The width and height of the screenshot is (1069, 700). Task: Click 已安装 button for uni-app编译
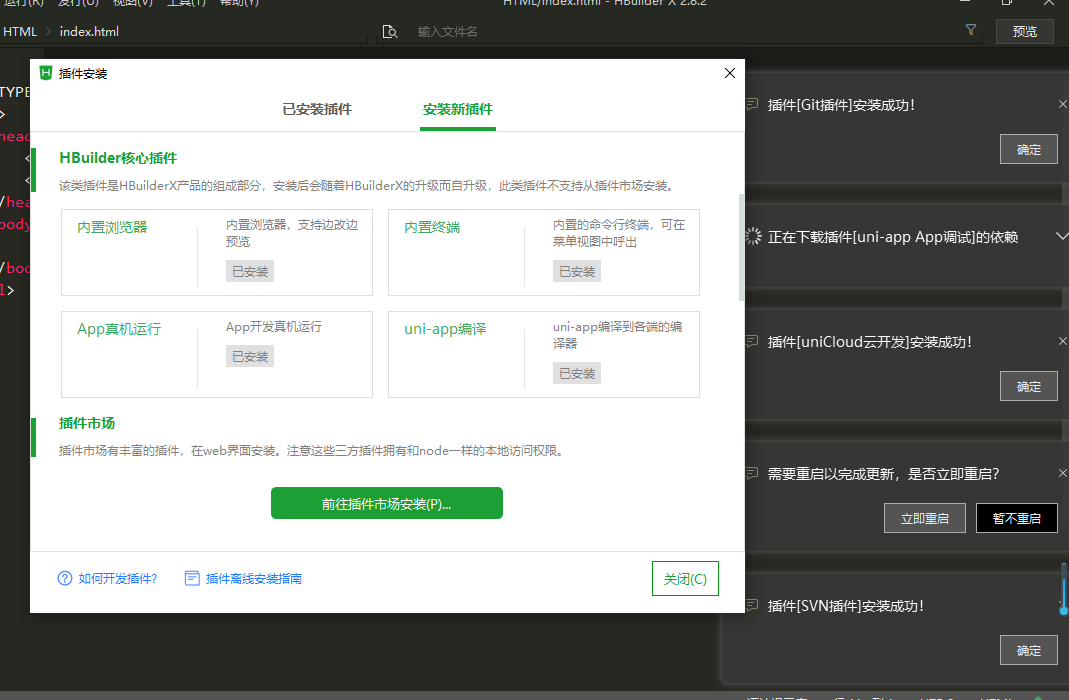click(577, 374)
